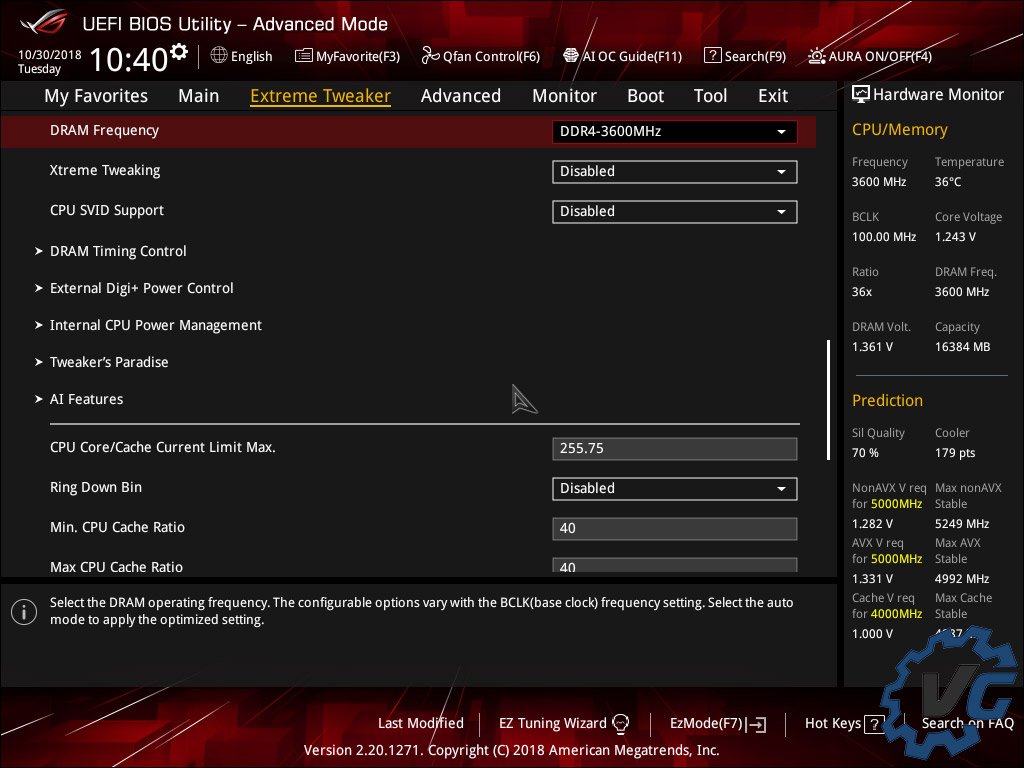Open MyFavorite(F3) via its icon

(303, 56)
